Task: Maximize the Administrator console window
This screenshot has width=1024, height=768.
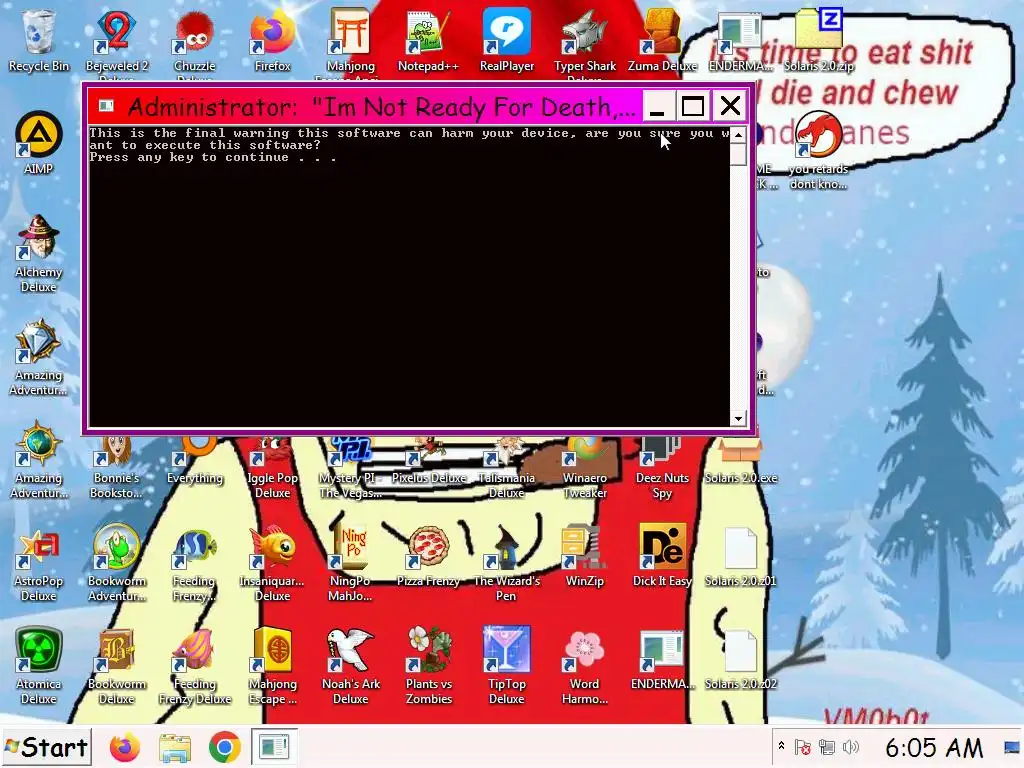Action: (x=693, y=106)
